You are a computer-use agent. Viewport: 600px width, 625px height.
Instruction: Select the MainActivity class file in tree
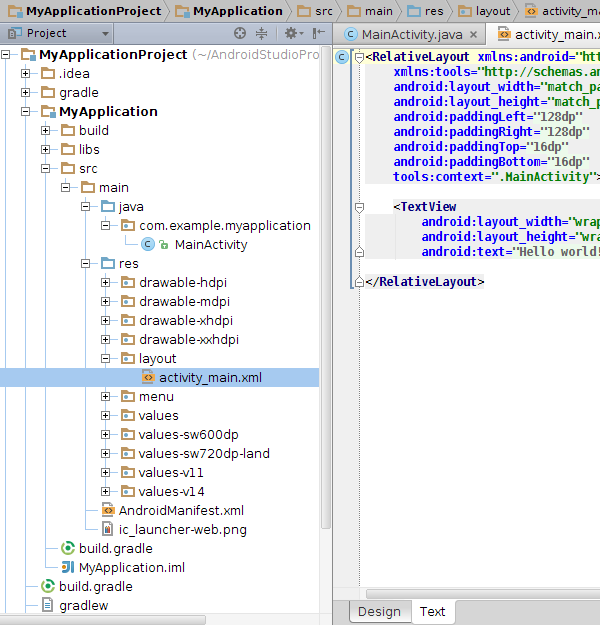[210, 244]
